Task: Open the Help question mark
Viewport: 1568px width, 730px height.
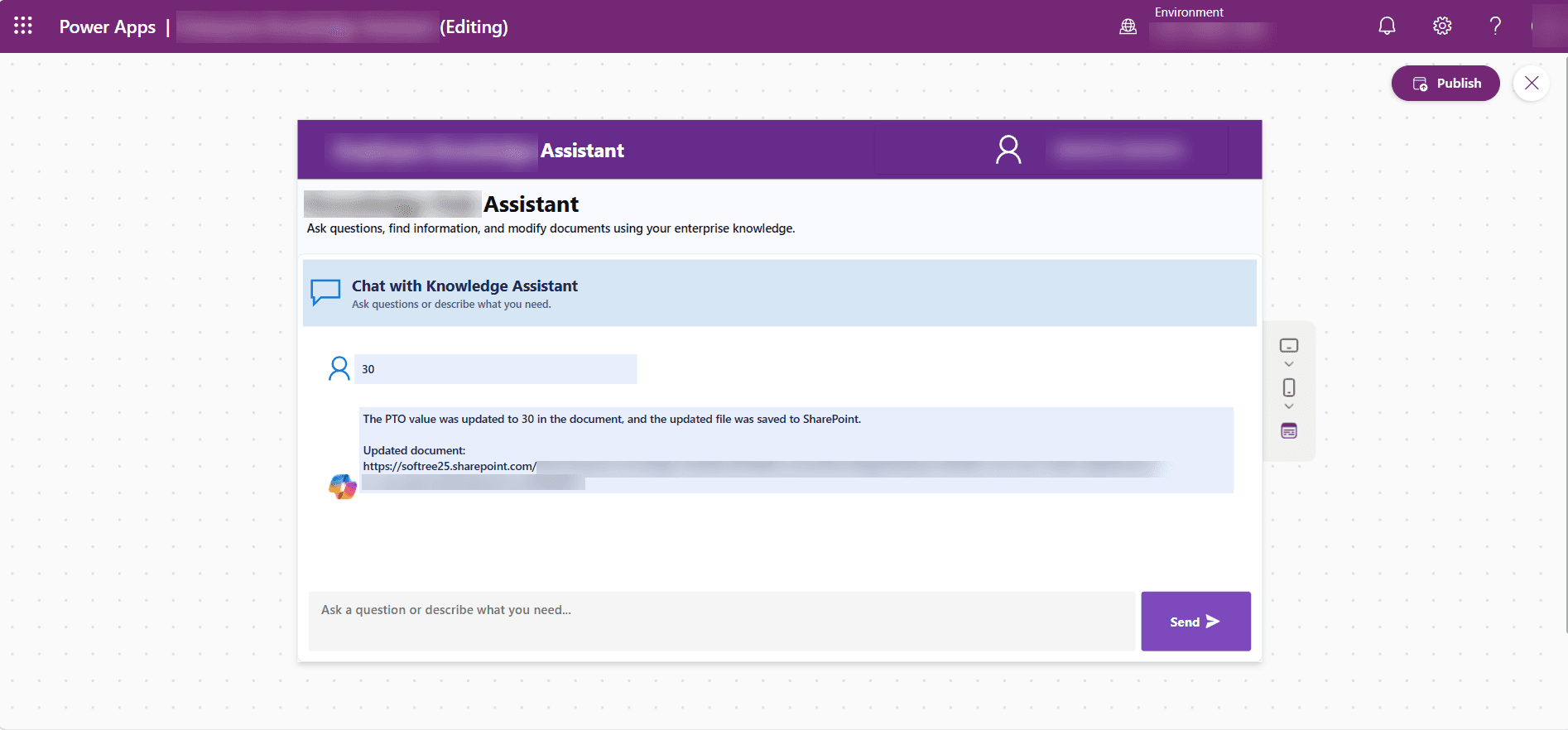Action: 1495,26
